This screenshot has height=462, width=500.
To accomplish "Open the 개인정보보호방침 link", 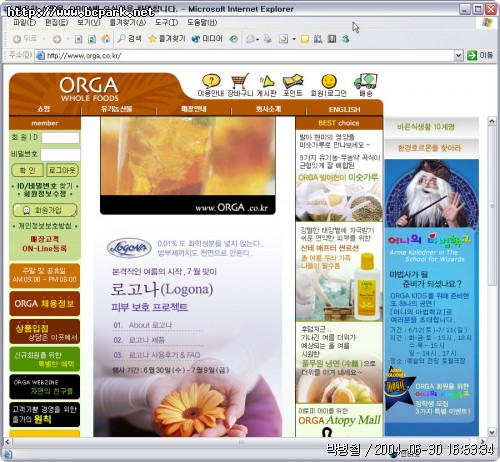I will pyautogui.click(x=45, y=226).
